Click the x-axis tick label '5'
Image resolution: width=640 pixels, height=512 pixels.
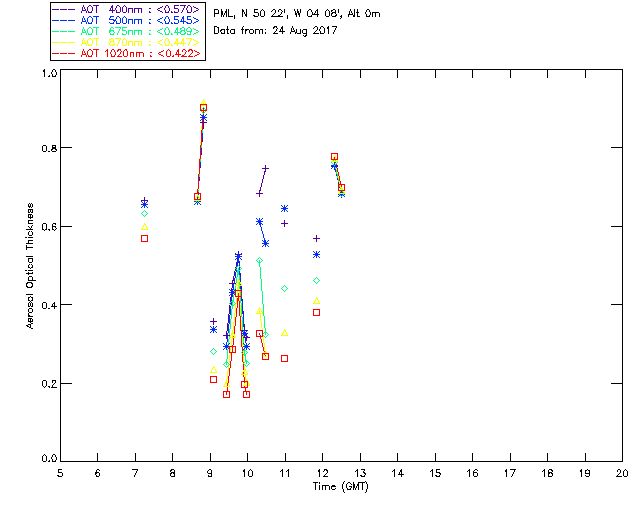coord(60,473)
